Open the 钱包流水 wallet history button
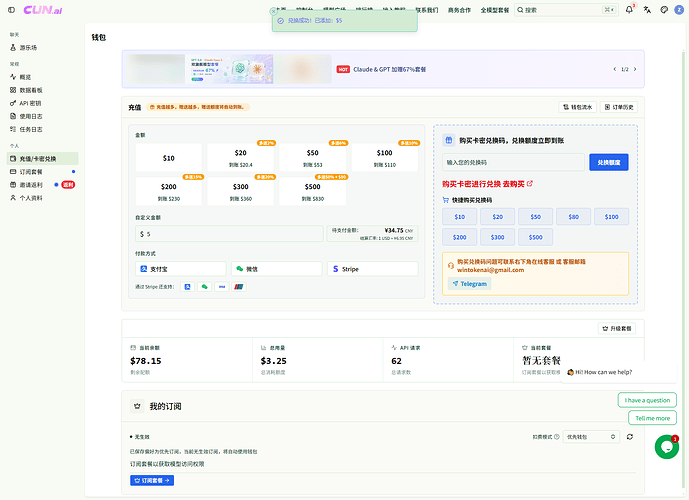 (577, 107)
